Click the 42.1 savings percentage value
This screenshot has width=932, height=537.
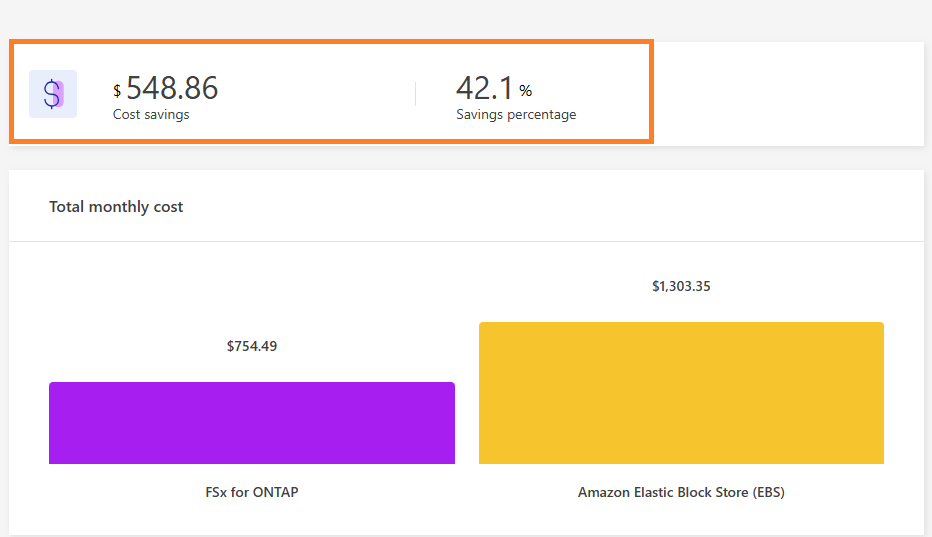click(x=484, y=89)
